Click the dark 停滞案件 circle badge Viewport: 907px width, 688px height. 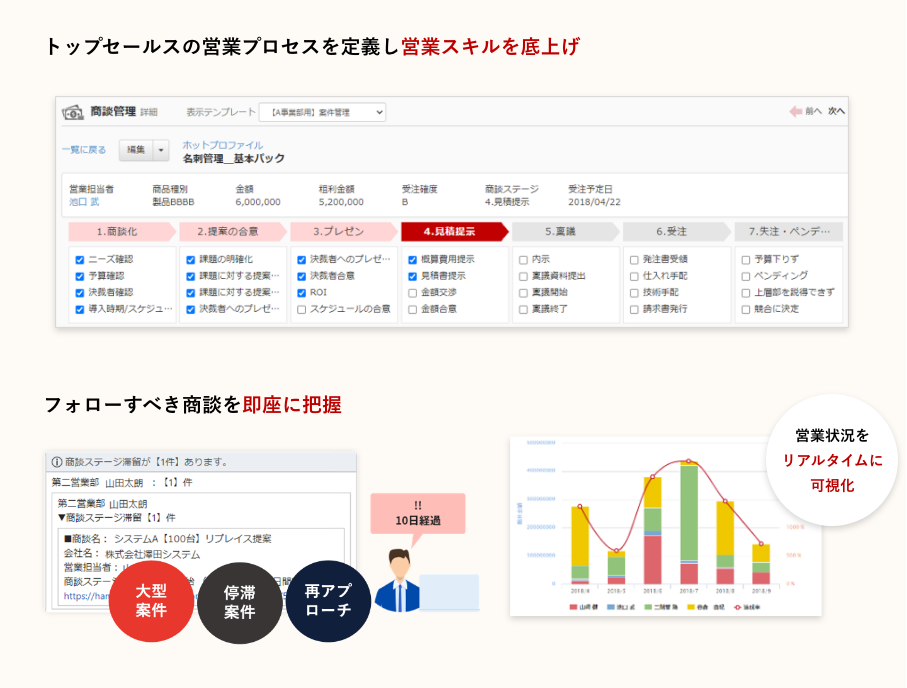pos(239,602)
